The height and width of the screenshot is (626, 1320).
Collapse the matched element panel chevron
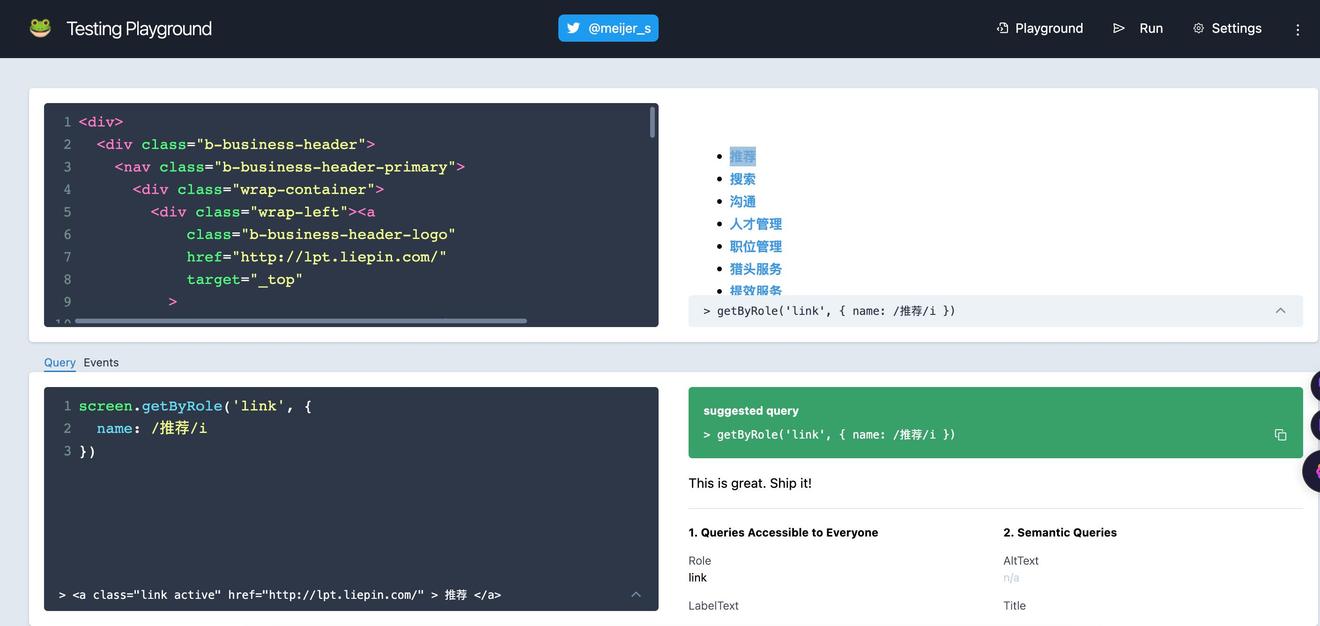[636, 595]
